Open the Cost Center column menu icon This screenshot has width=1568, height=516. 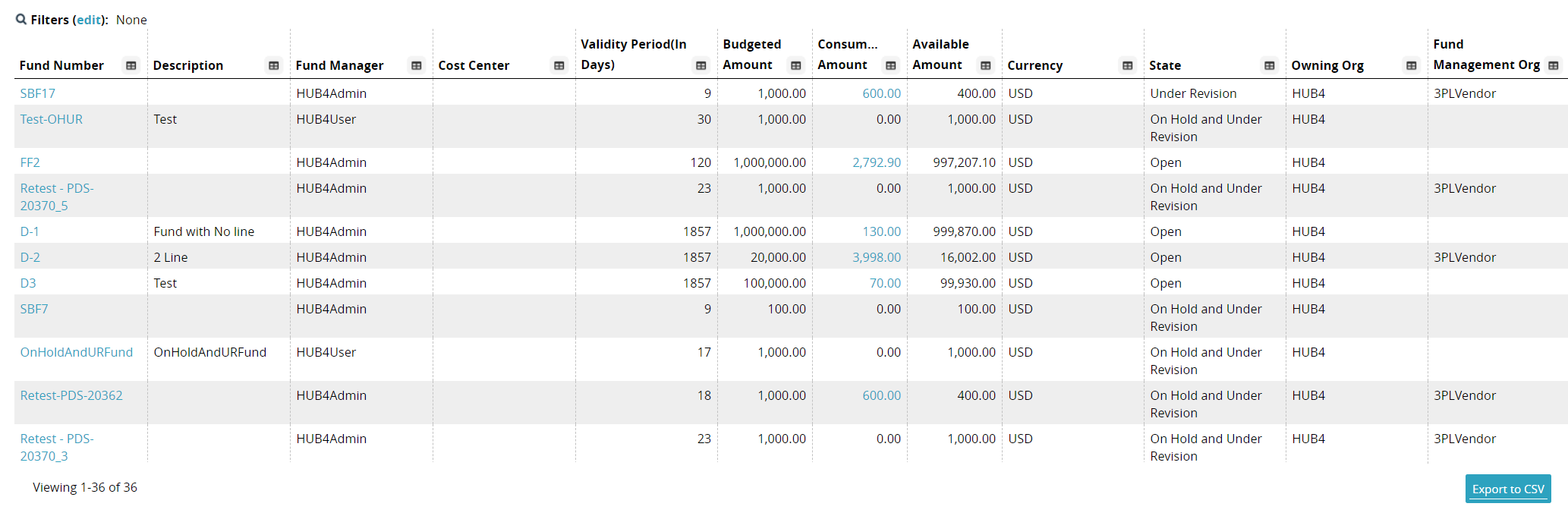point(559,66)
